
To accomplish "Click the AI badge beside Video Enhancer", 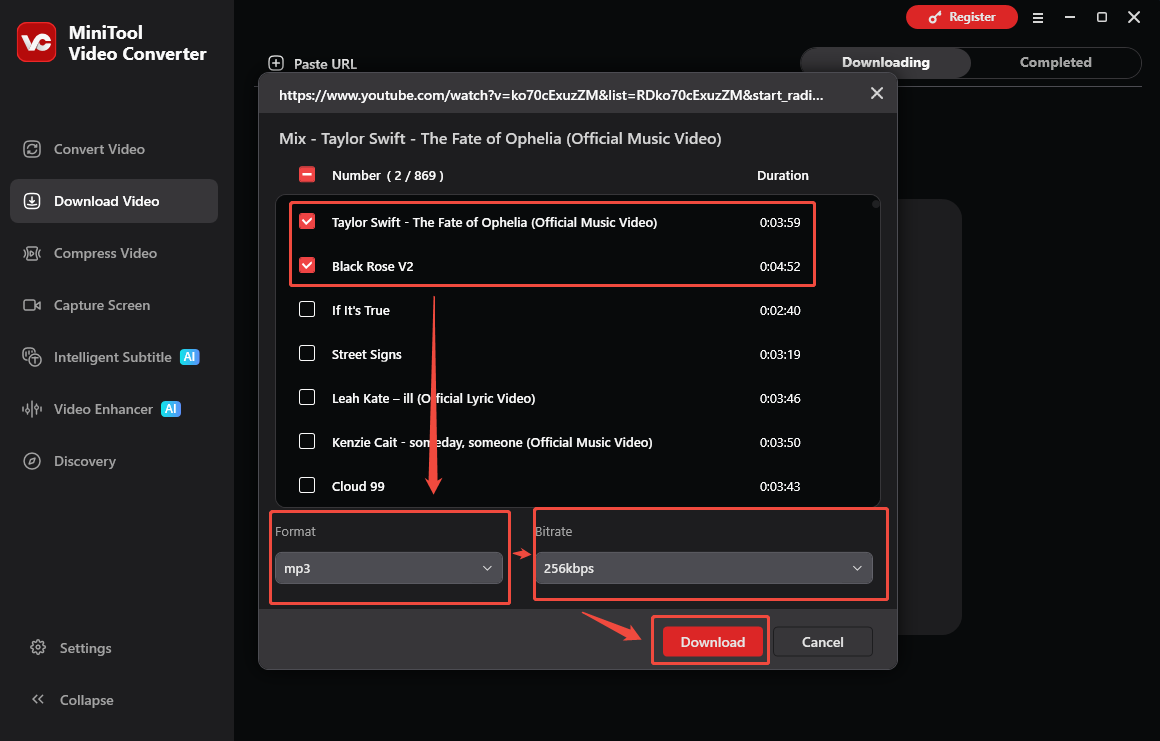I will coord(171,409).
